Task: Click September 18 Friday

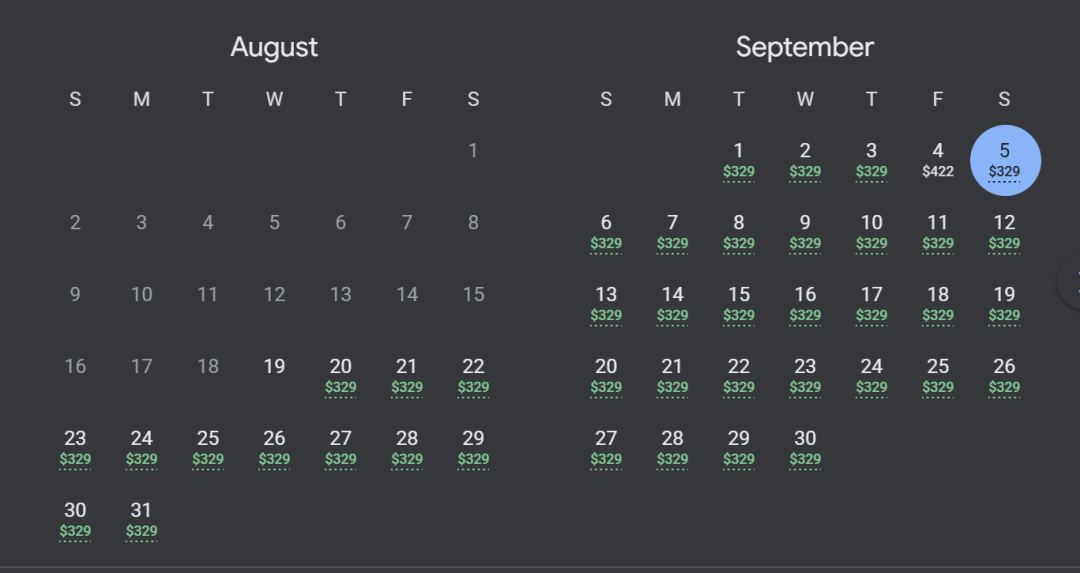Action: 937,304
